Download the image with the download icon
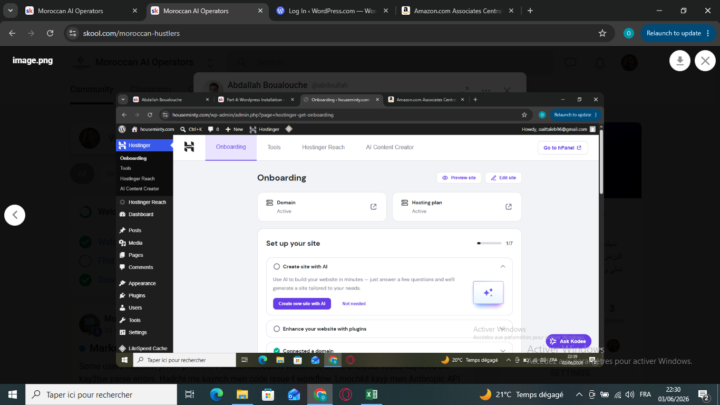This screenshot has width=720, height=405. coord(680,61)
